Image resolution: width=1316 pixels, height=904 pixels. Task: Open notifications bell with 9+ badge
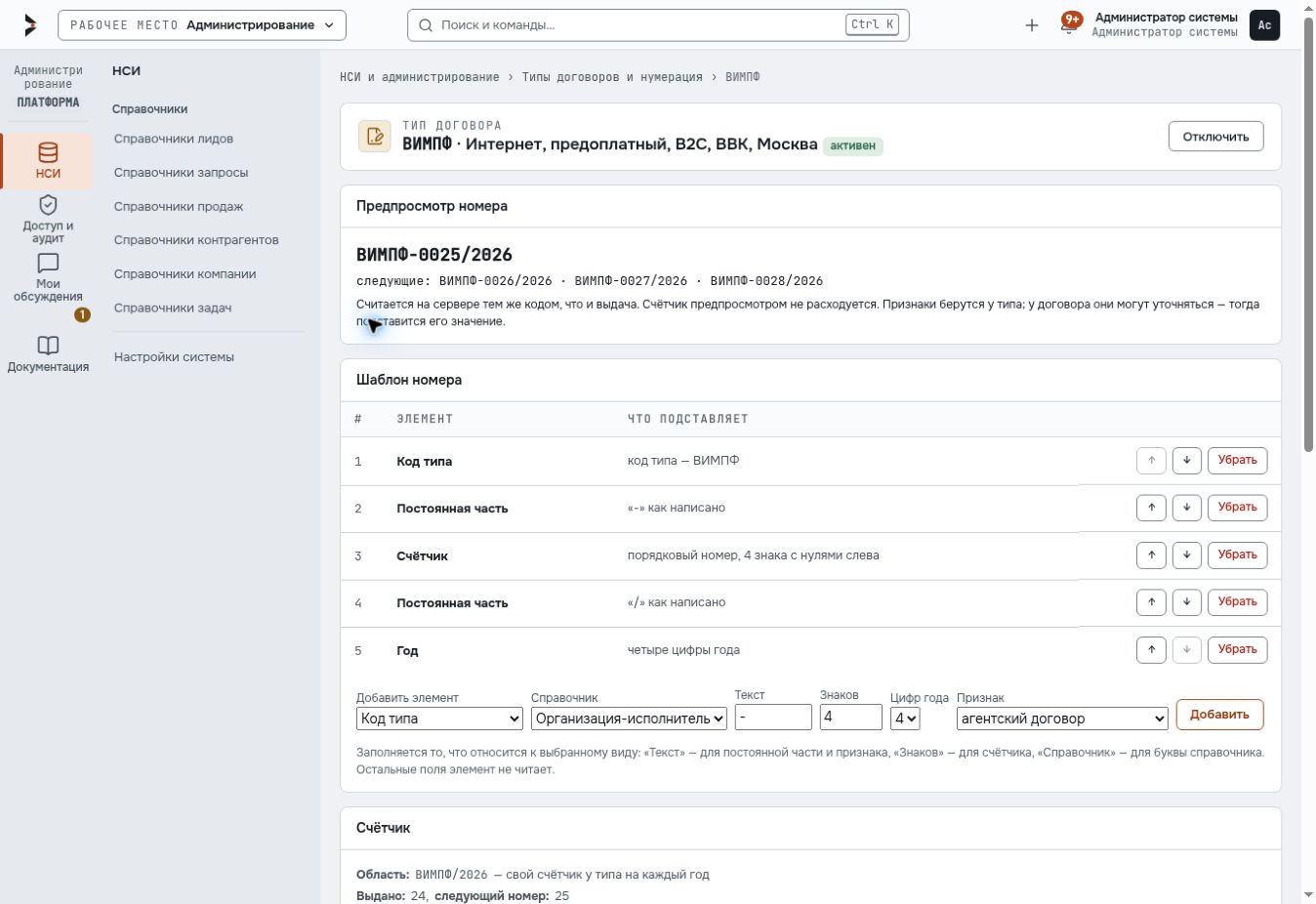(x=1070, y=24)
